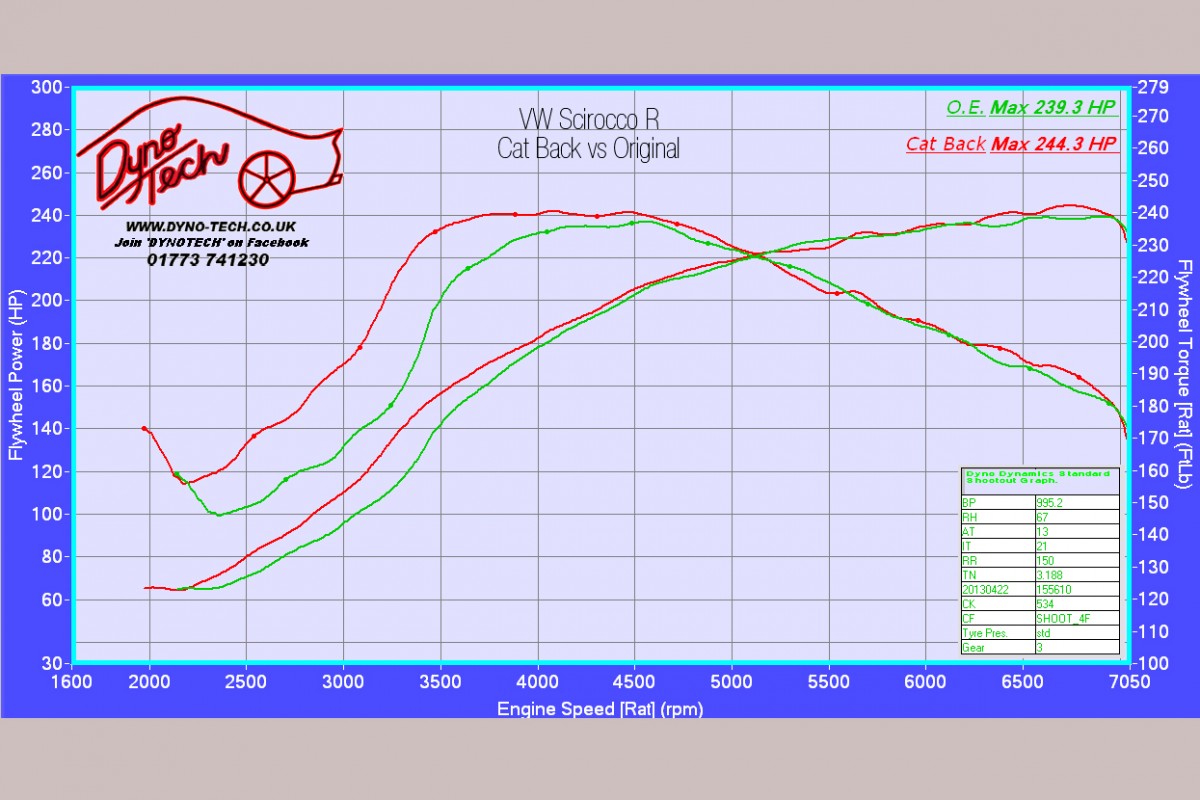Image resolution: width=1200 pixels, height=800 pixels.
Task: Click the 60 tick on the Flywheel Power axis
Action: (52, 600)
